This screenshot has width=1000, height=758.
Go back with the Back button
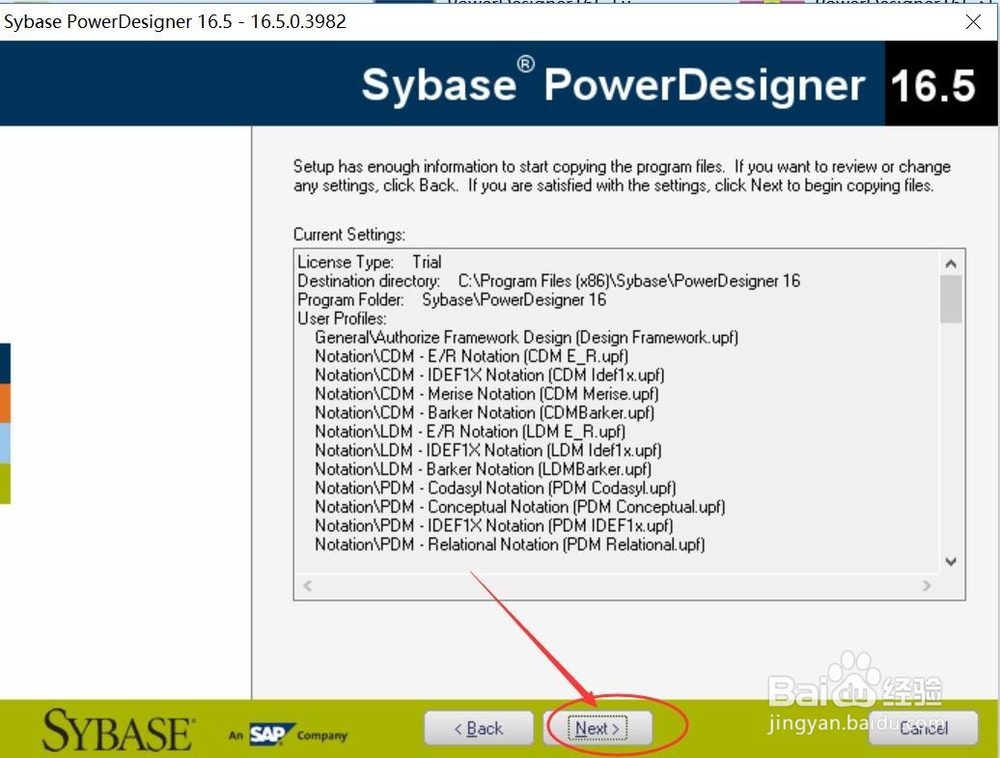478,728
